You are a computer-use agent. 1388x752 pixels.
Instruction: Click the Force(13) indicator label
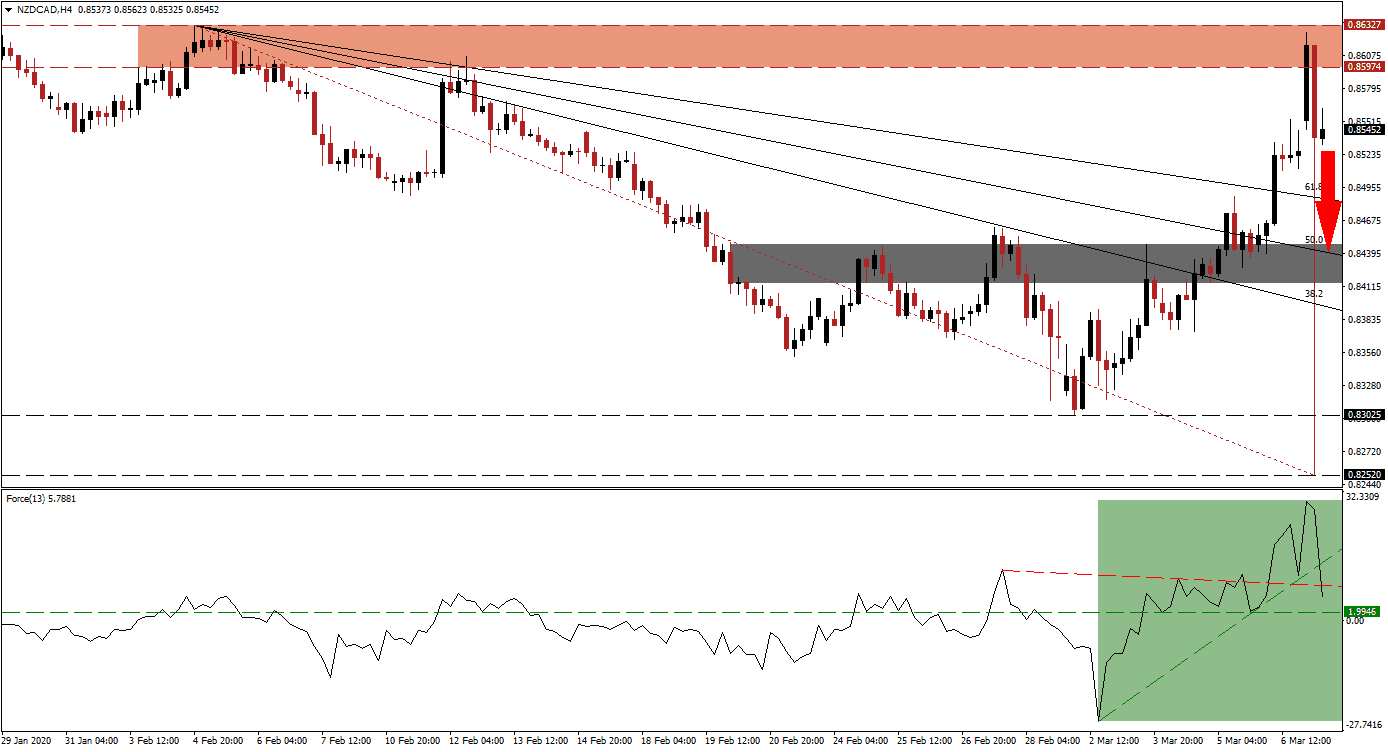point(26,496)
